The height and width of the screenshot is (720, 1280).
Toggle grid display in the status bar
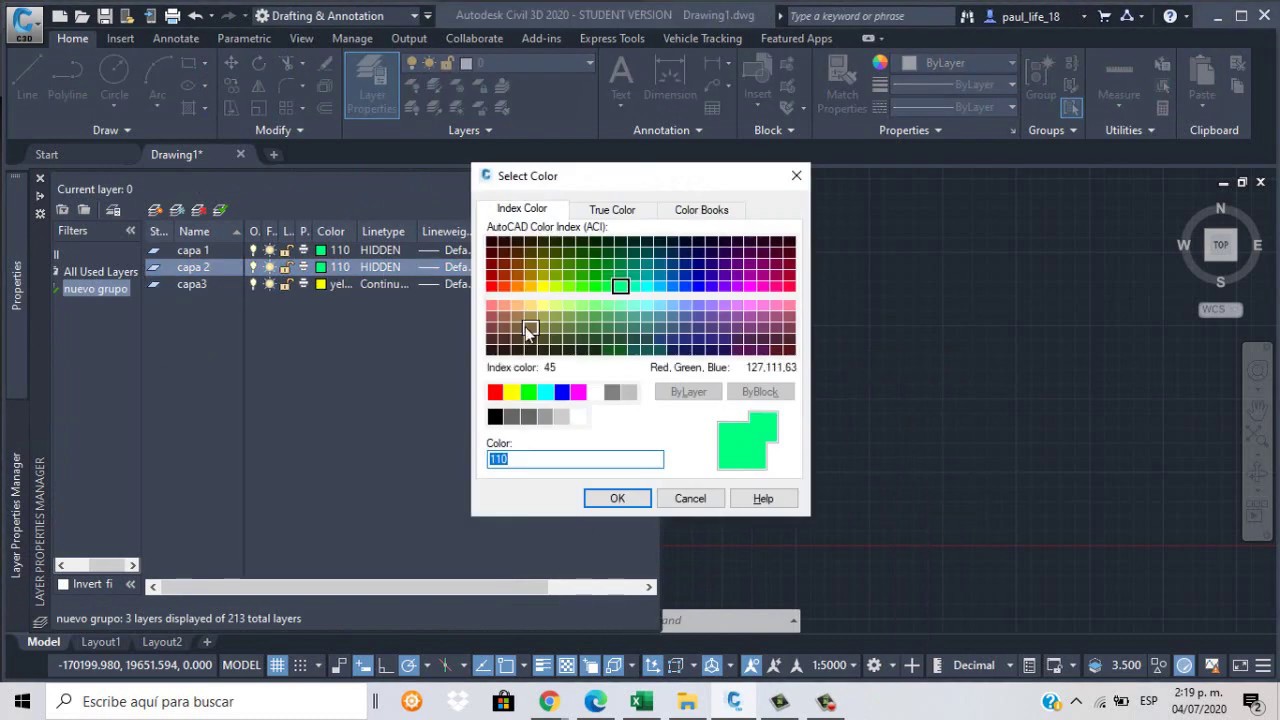(x=277, y=665)
